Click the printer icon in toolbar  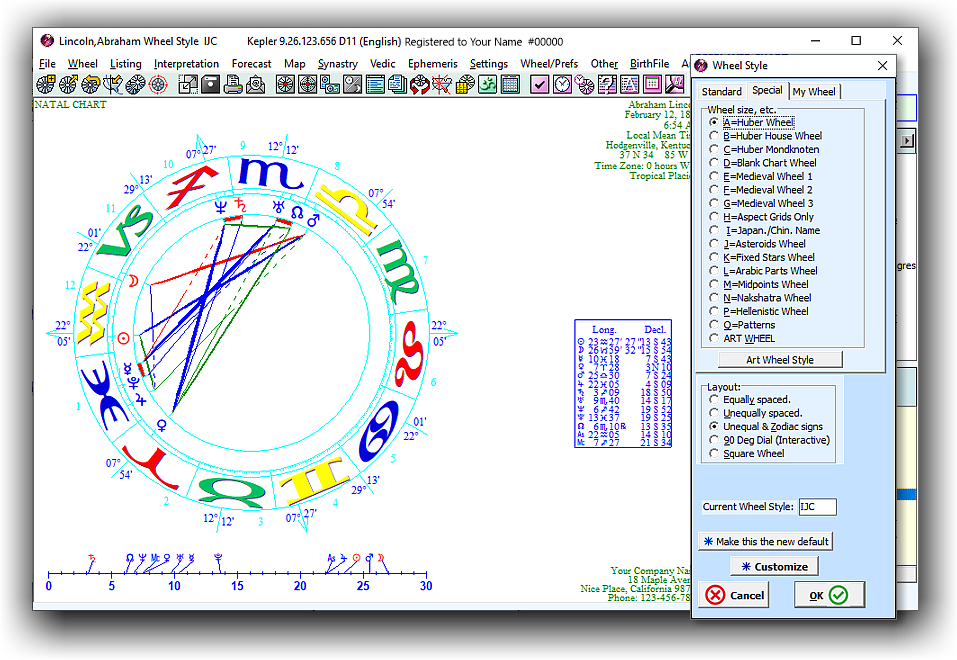click(233, 85)
